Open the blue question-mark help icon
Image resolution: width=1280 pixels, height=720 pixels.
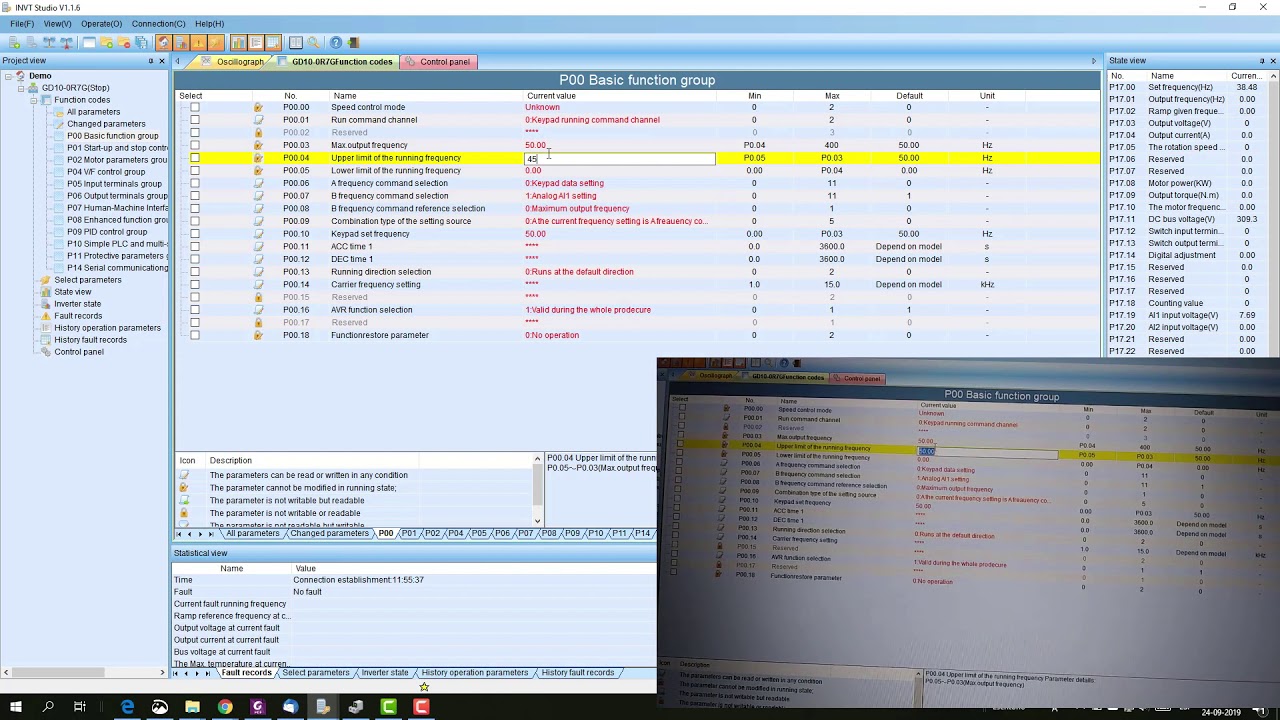335,42
